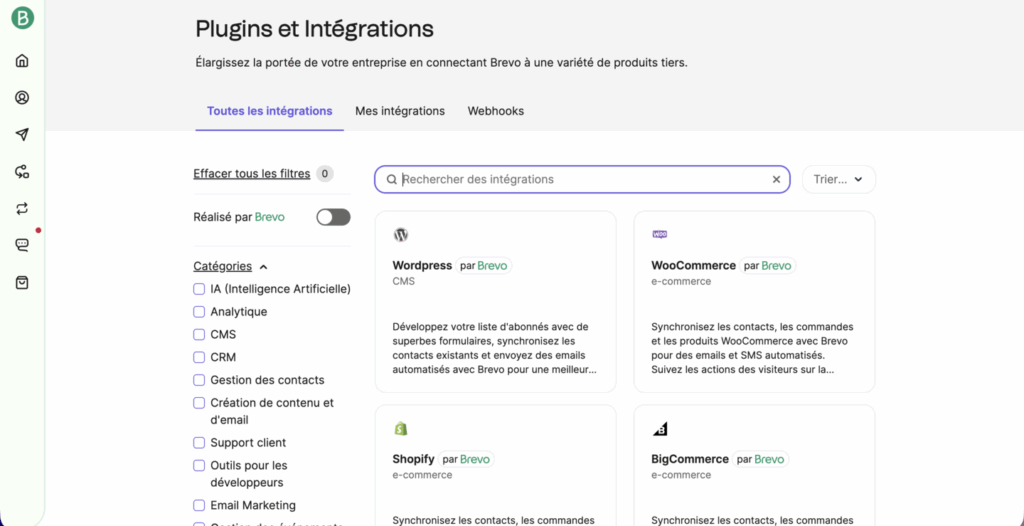Switch to the Webhooks tab
Screen dimensions: 1024x526
[x=496, y=111]
